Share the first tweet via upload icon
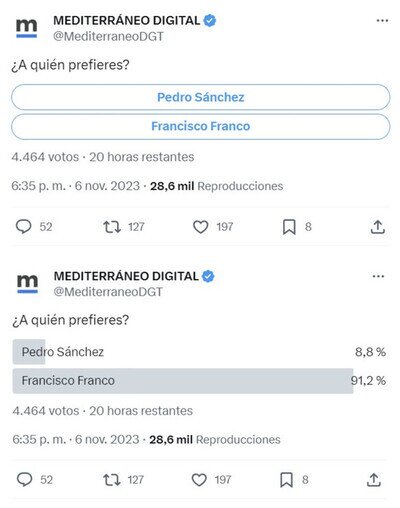 pyautogui.click(x=378, y=227)
